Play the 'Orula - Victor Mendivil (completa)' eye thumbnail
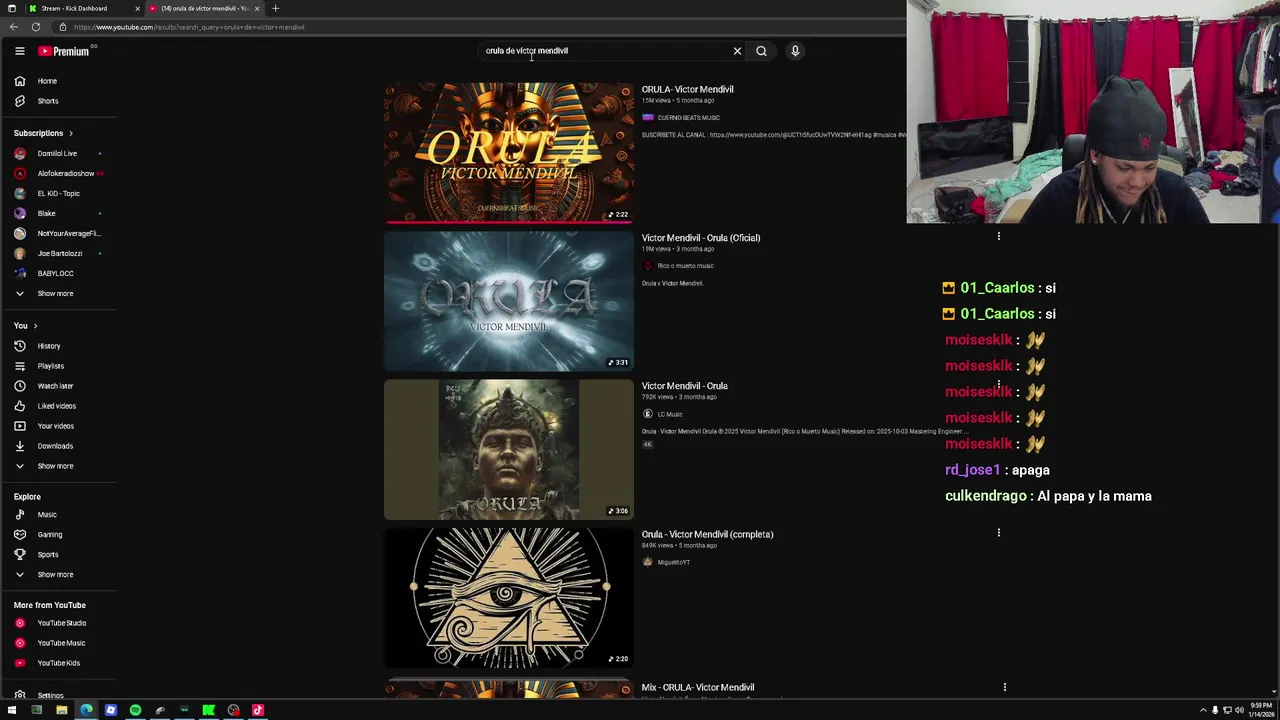 [509, 598]
